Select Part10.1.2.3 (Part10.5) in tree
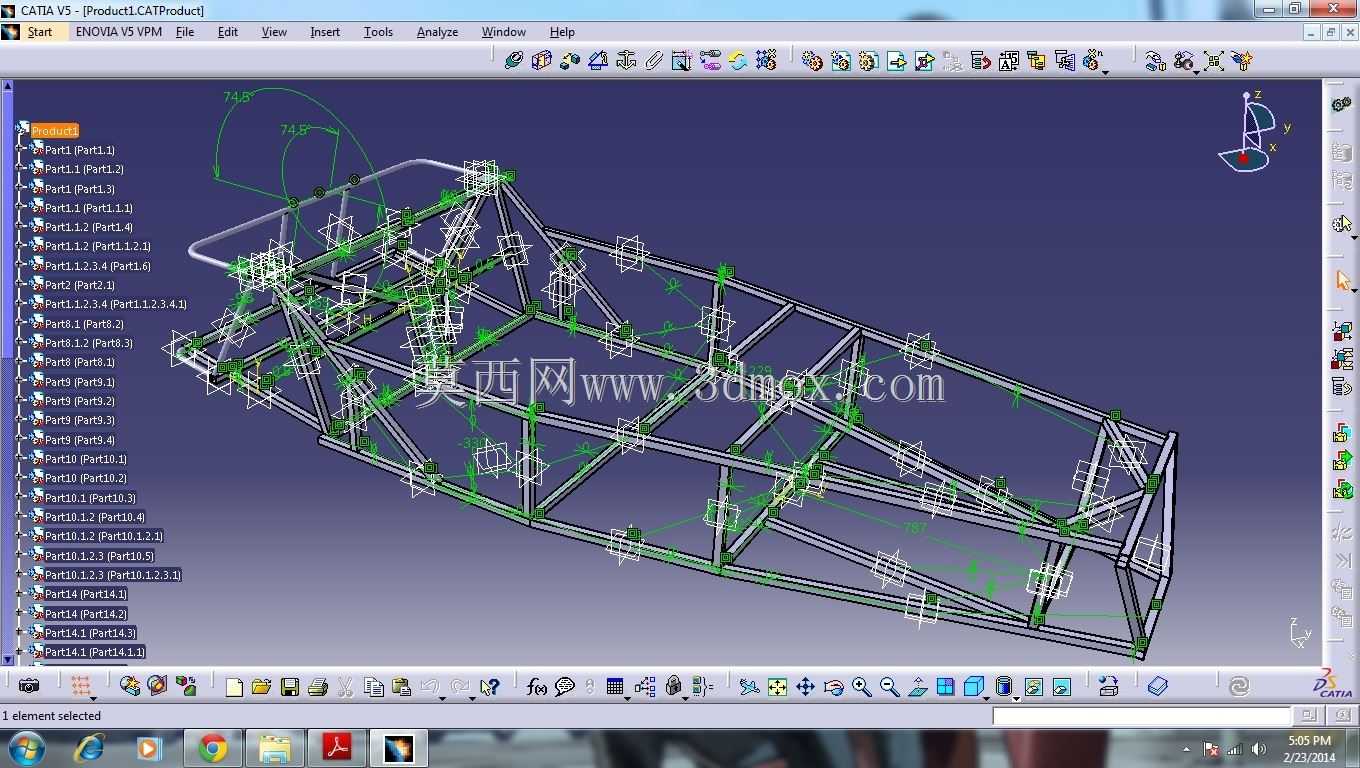This screenshot has height=768, width=1360. 99,556
